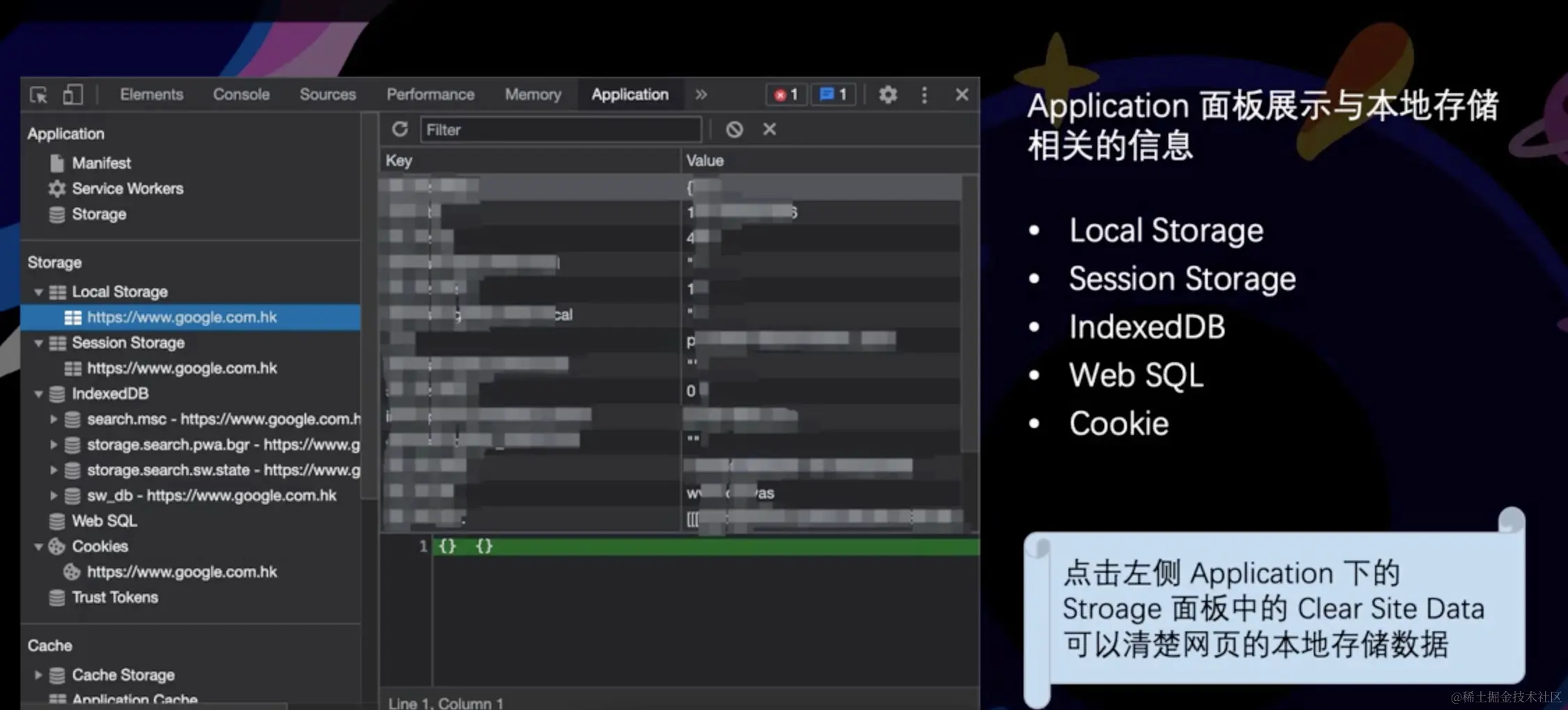Click the red error count badge

pos(786,95)
